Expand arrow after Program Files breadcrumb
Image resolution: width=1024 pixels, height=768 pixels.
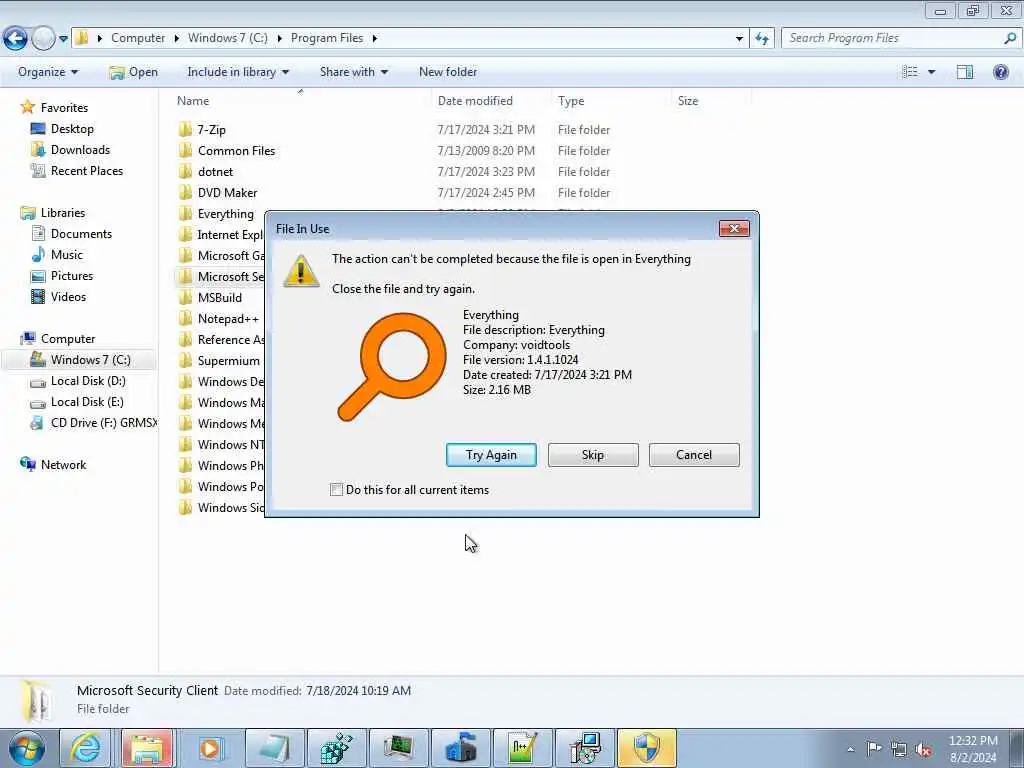tap(375, 39)
